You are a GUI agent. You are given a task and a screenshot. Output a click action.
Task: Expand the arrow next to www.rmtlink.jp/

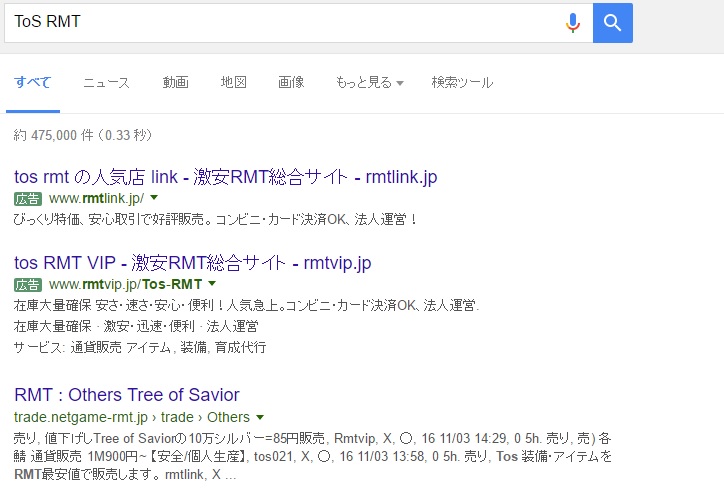click(x=154, y=198)
